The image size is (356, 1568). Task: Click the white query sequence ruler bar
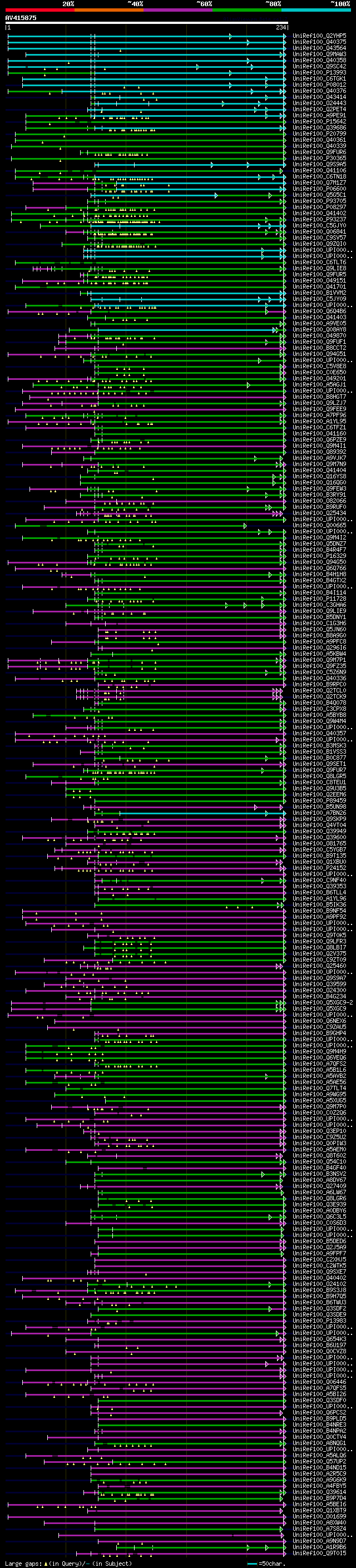pyautogui.click(x=146, y=23)
